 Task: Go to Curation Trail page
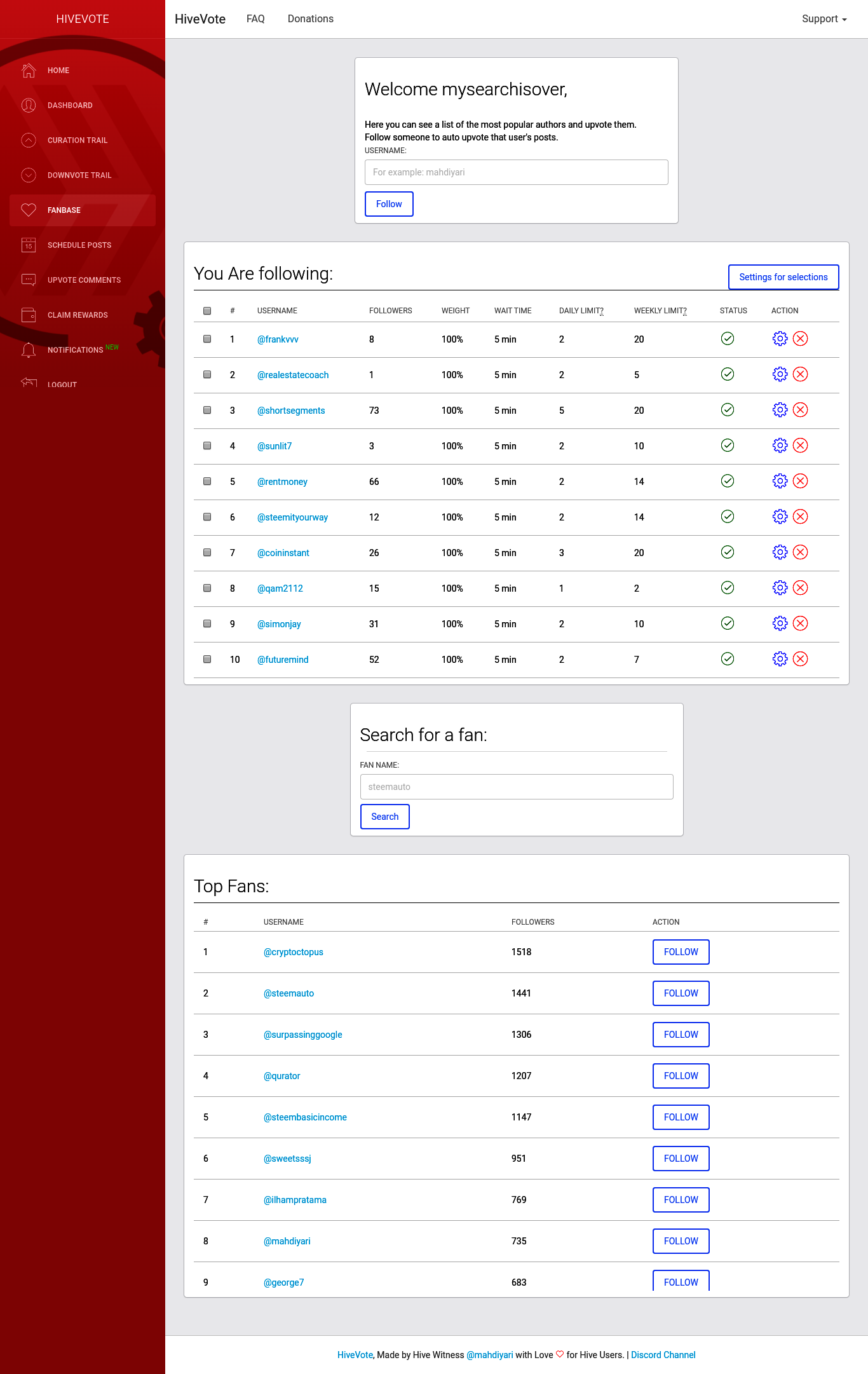coord(83,140)
